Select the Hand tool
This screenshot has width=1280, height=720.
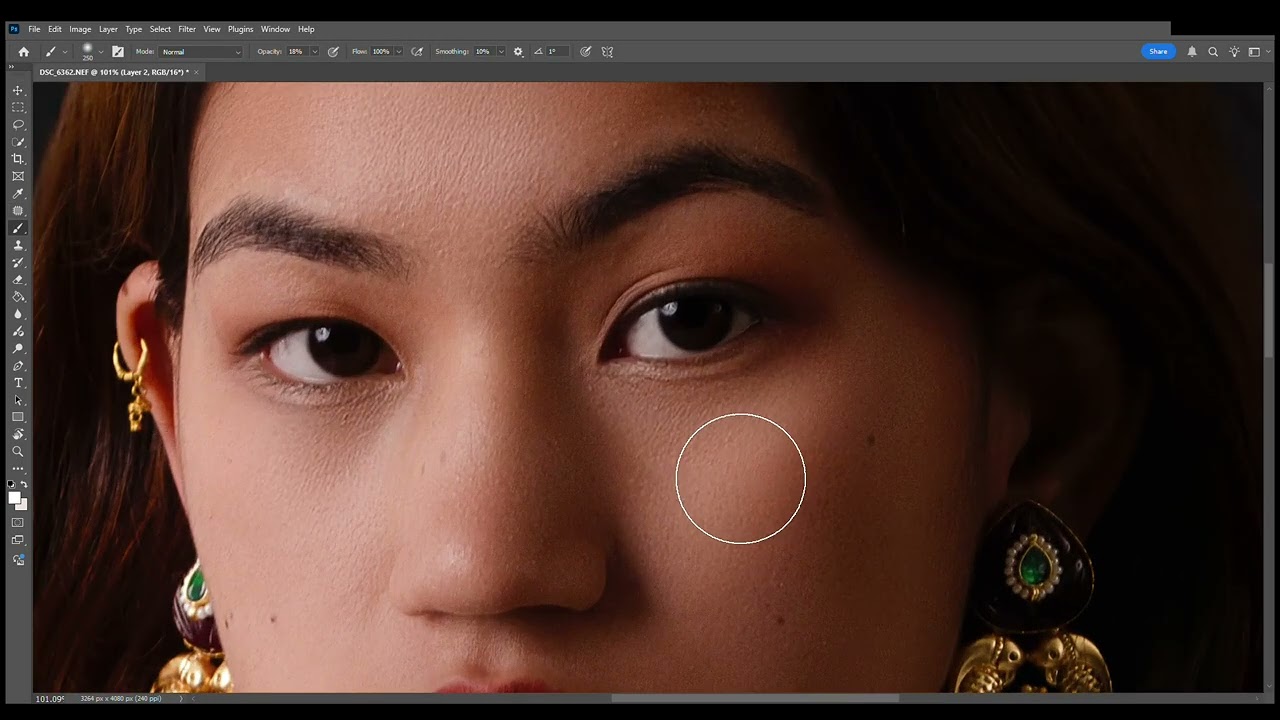click(18, 434)
